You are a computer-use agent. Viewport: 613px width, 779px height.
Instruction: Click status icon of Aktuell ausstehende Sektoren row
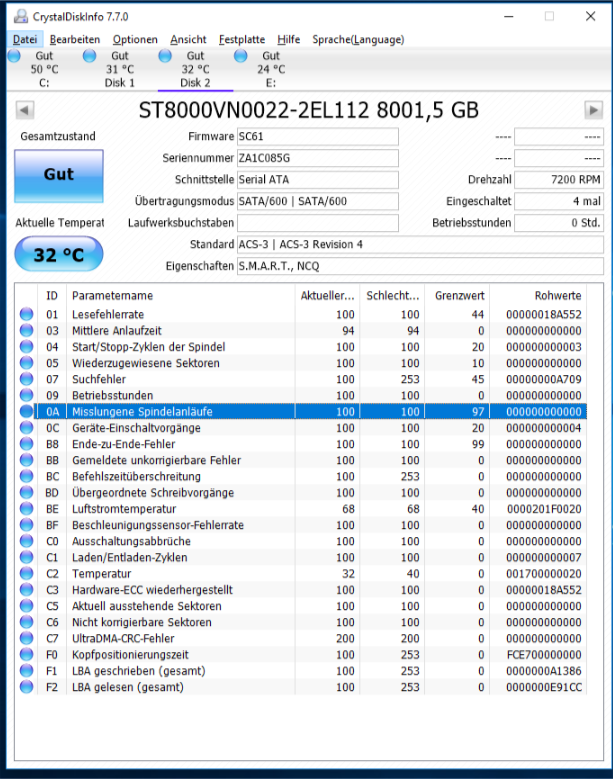(26, 606)
